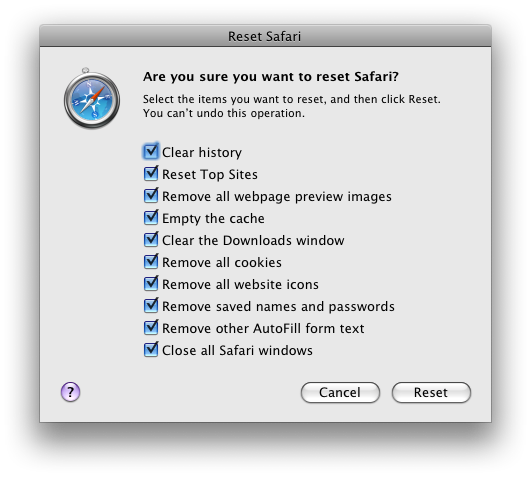Uncheck the Empty the cache option

151,218
